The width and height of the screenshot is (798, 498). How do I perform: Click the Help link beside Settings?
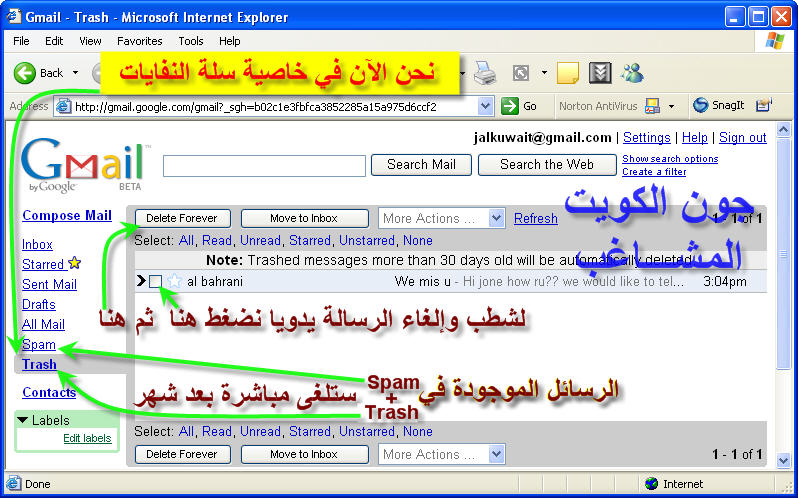(695, 138)
